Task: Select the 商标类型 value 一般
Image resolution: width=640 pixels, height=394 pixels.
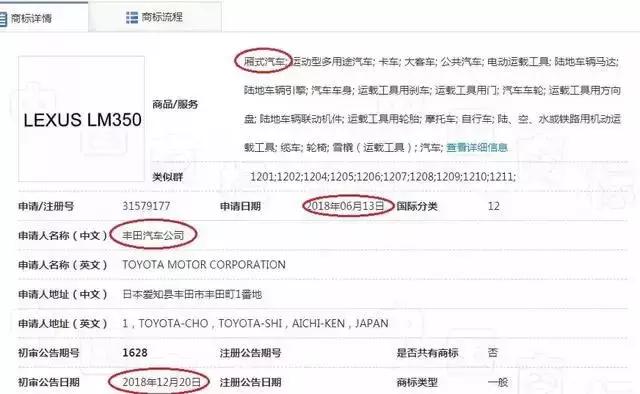Action: tap(498, 382)
